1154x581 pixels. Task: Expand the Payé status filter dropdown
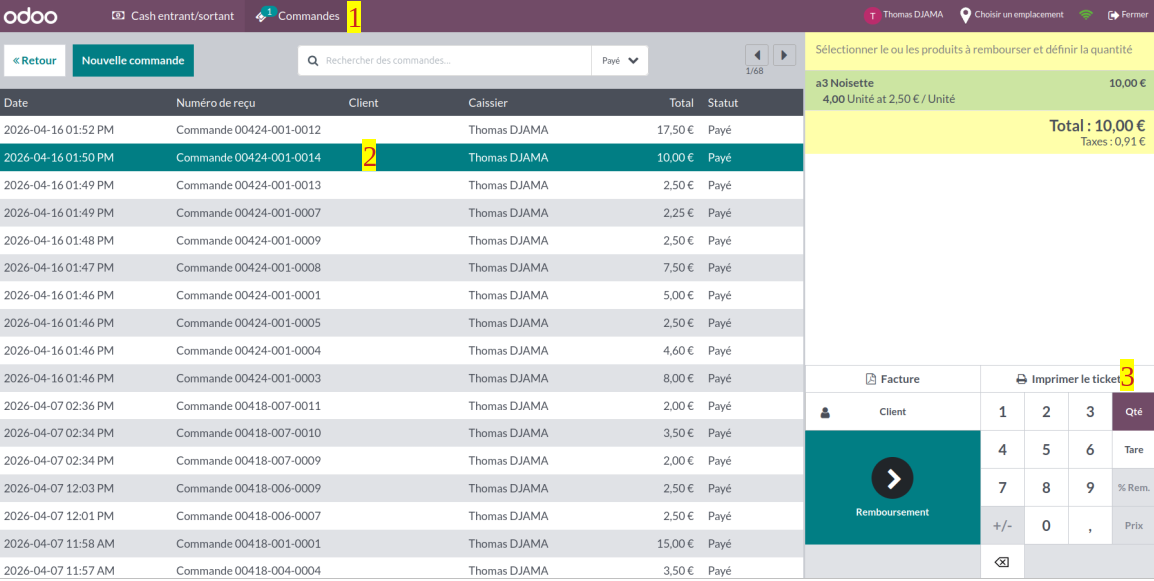click(x=620, y=60)
